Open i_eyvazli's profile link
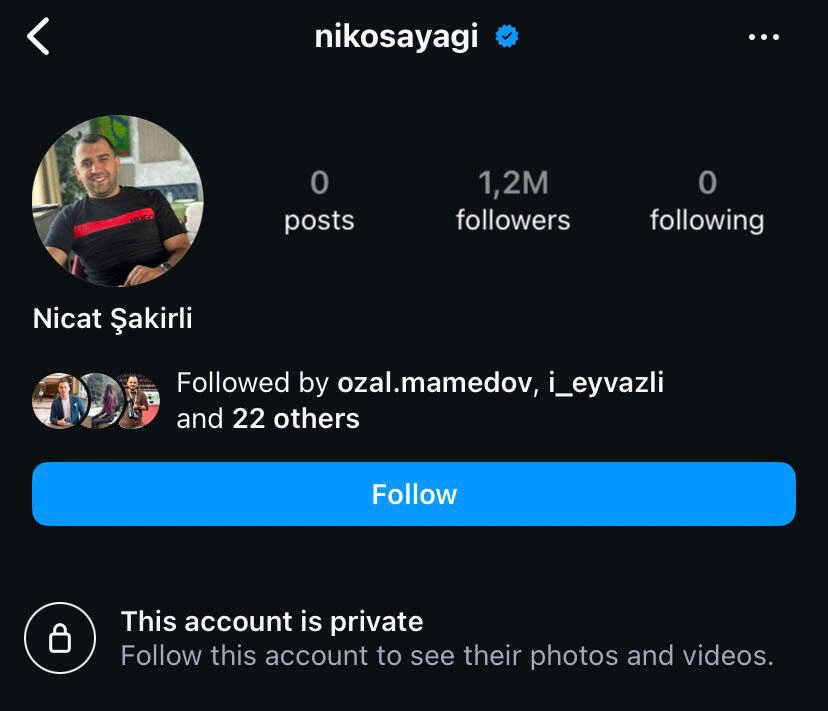This screenshot has height=711, width=828. (x=607, y=383)
